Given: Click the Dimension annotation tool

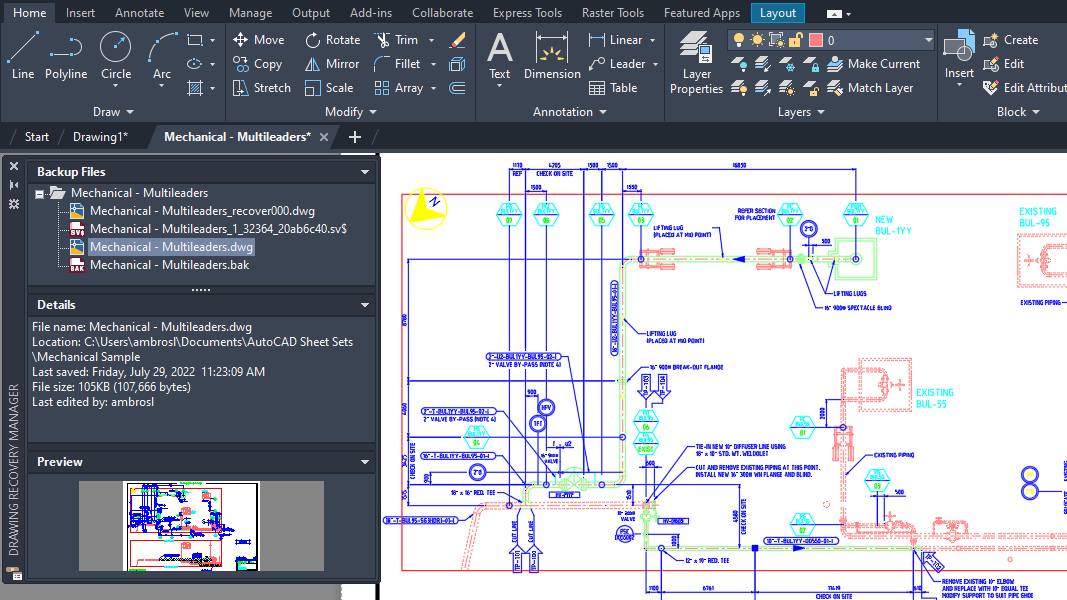Looking at the screenshot, I should pyautogui.click(x=552, y=56).
